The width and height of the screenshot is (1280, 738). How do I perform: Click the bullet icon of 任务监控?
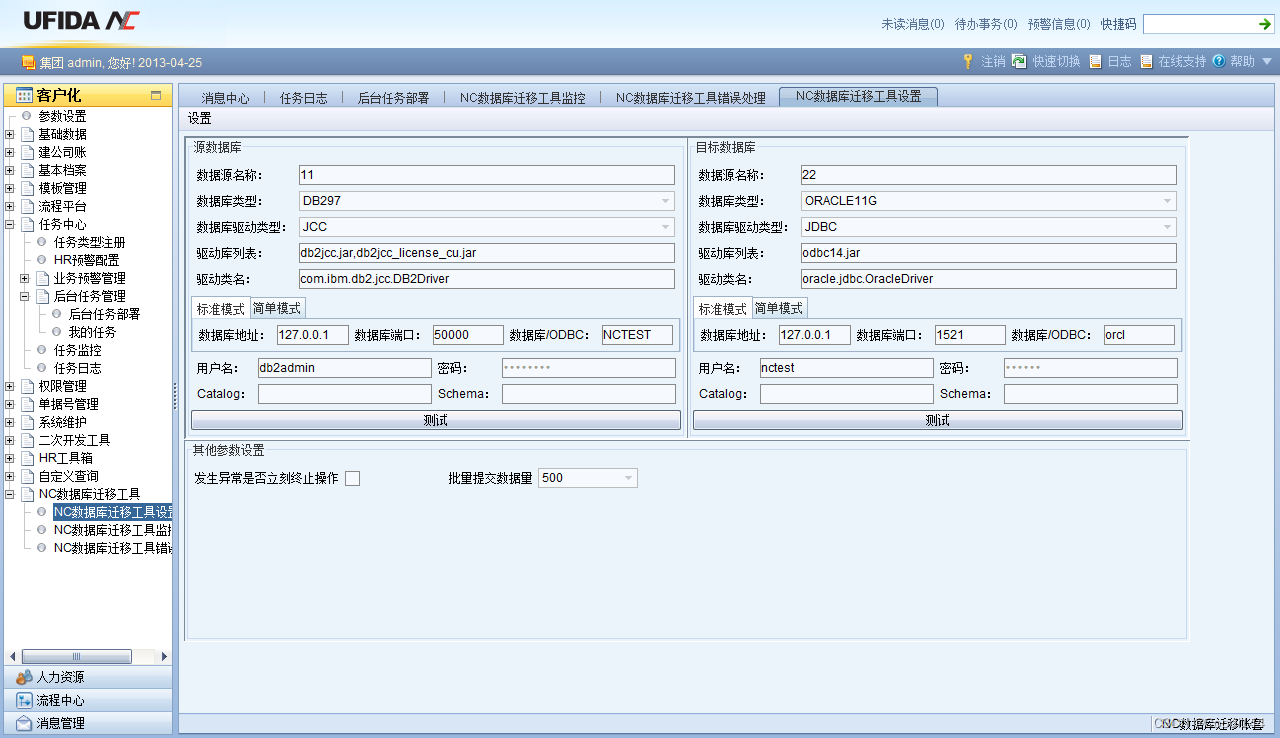tap(42, 350)
